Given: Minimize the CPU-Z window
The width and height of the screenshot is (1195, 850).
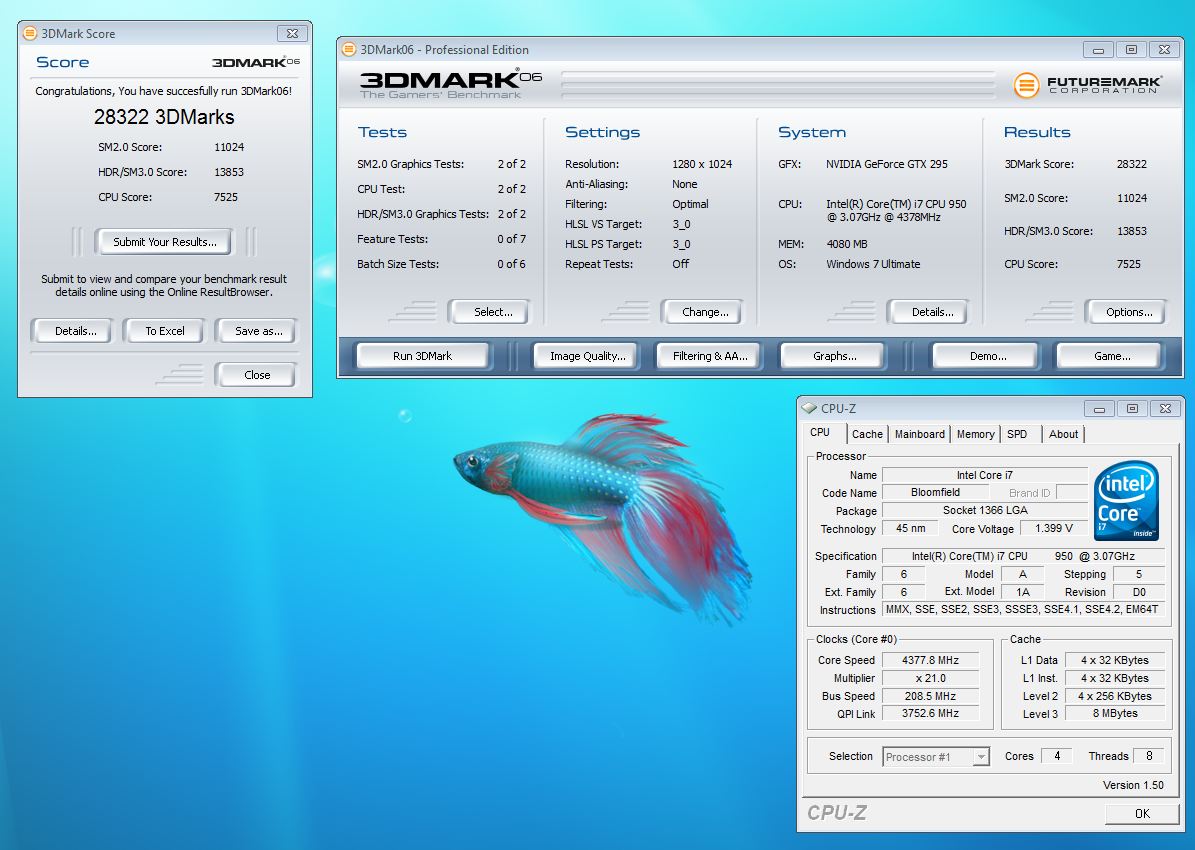Looking at the screenshot, I should pos(1099,409).
